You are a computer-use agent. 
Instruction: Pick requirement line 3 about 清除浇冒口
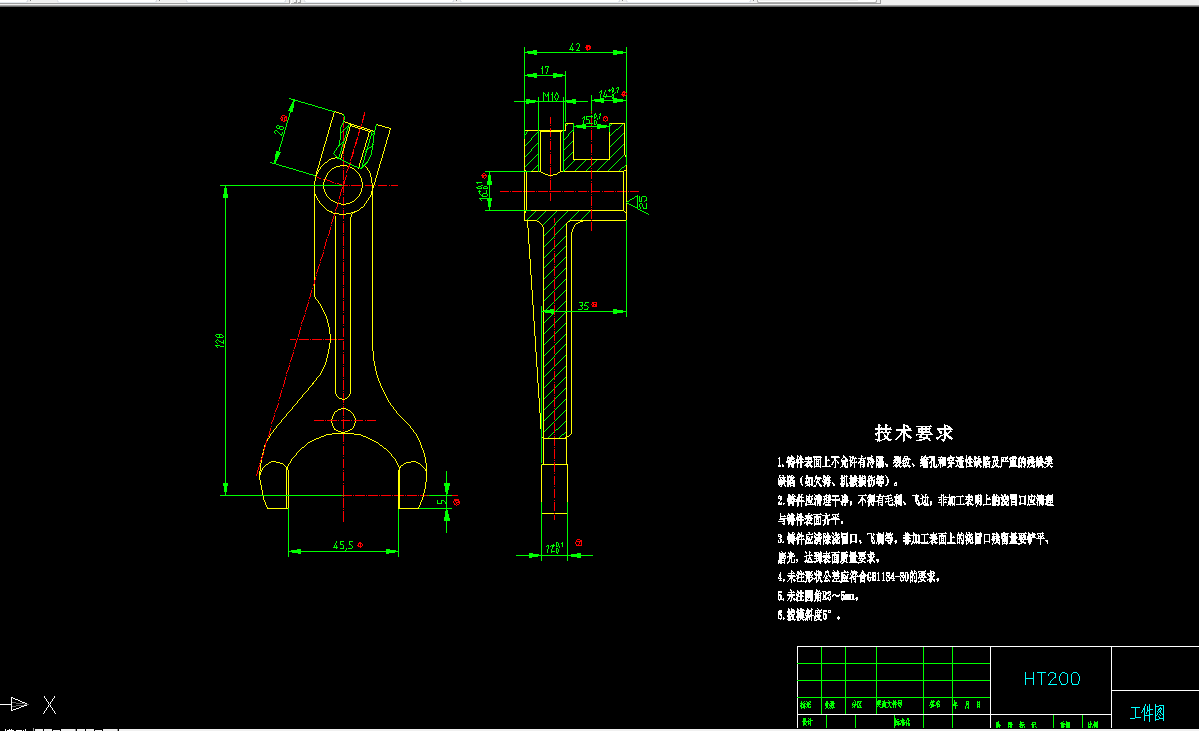(x=914, y=548)
